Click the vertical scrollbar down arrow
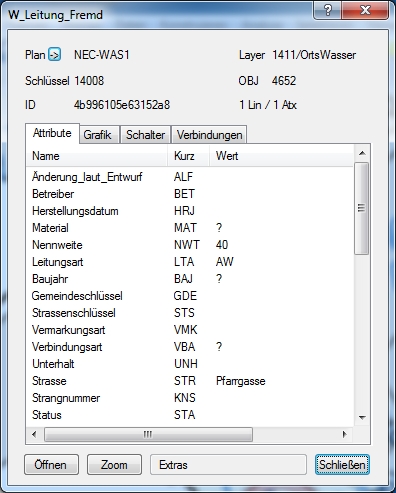This screenshot has width=396, height=493. point(362,417)
